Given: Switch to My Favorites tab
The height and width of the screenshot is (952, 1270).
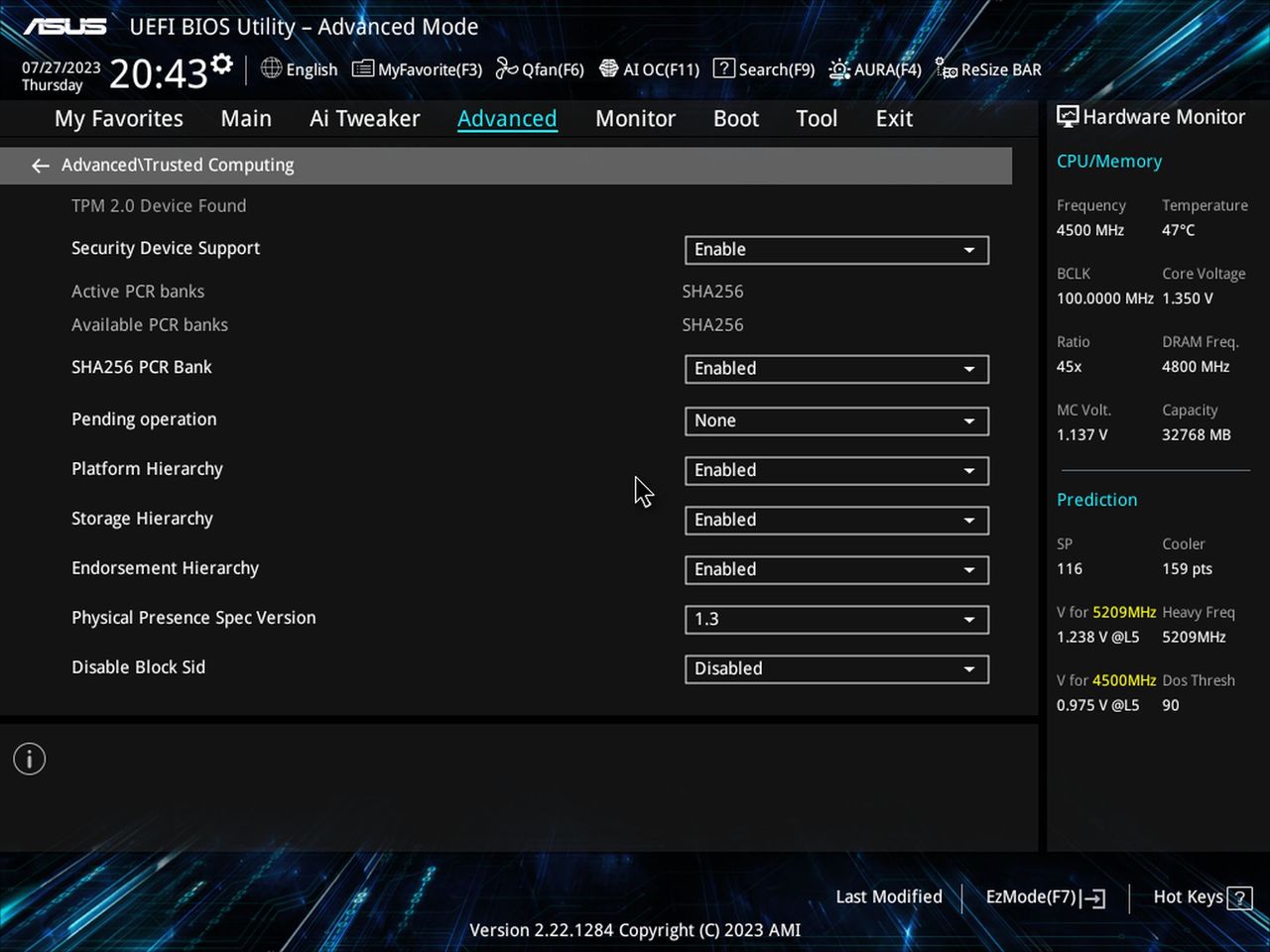Looking at the screenshot, I should 119,119.
